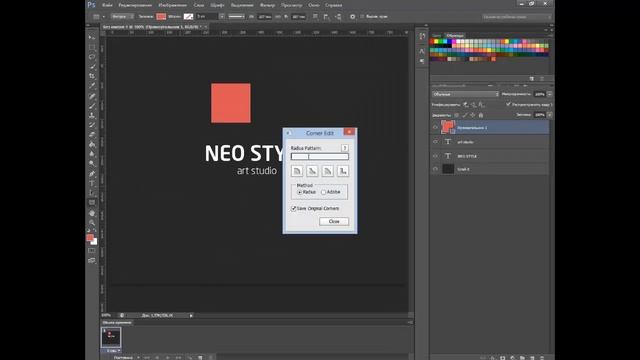The width and height of the screenshot is (640, 360).
Task: Click lock all icon in Layers panel
Action: (481, 115)
